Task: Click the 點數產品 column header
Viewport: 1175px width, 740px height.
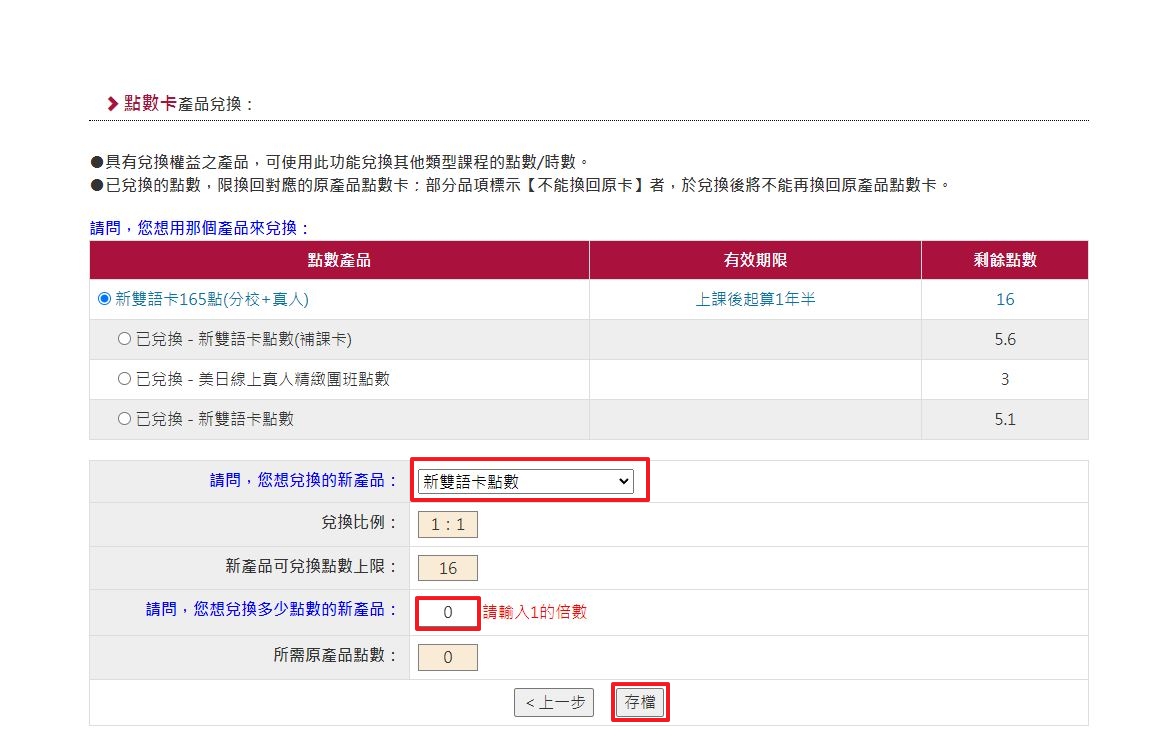Action: pos(339,260)
